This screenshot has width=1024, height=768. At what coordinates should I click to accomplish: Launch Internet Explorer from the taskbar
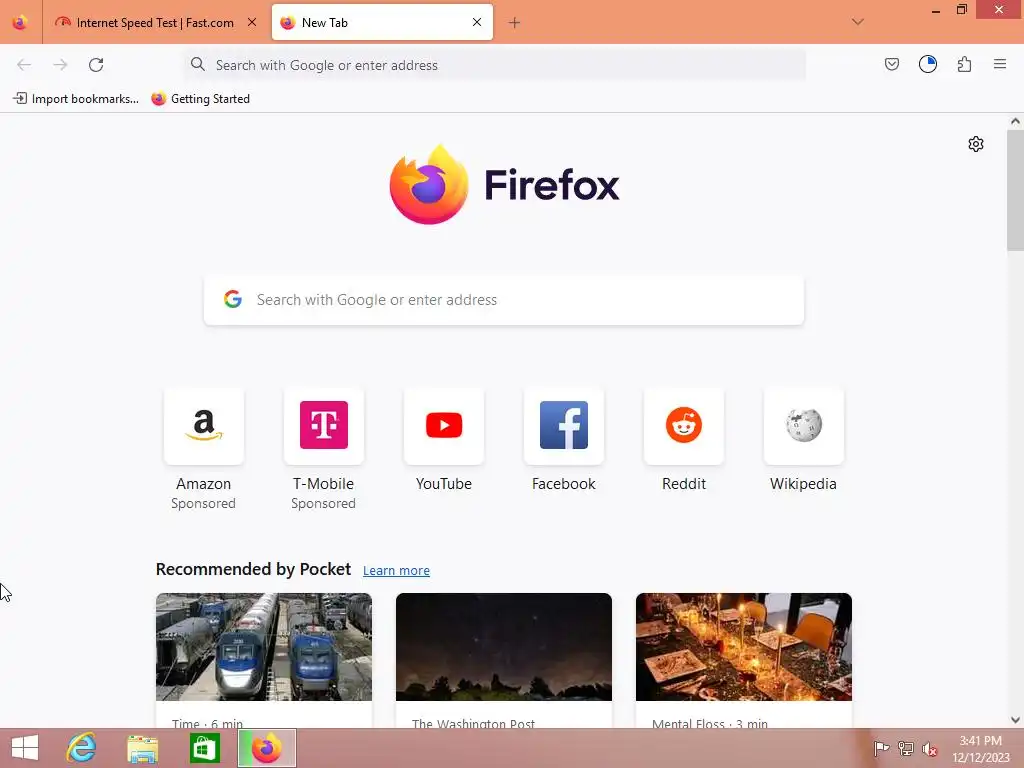[81, 748]
